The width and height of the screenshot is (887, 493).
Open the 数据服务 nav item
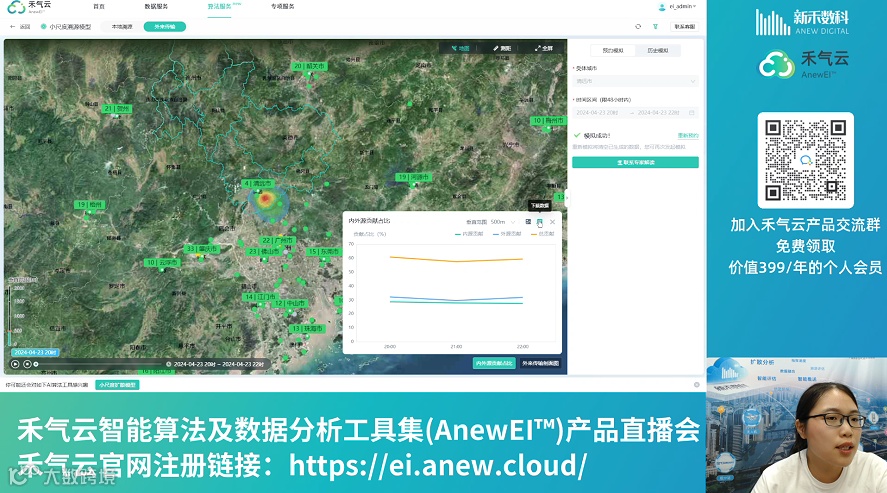pyautogui.click(x=156, y=7)
